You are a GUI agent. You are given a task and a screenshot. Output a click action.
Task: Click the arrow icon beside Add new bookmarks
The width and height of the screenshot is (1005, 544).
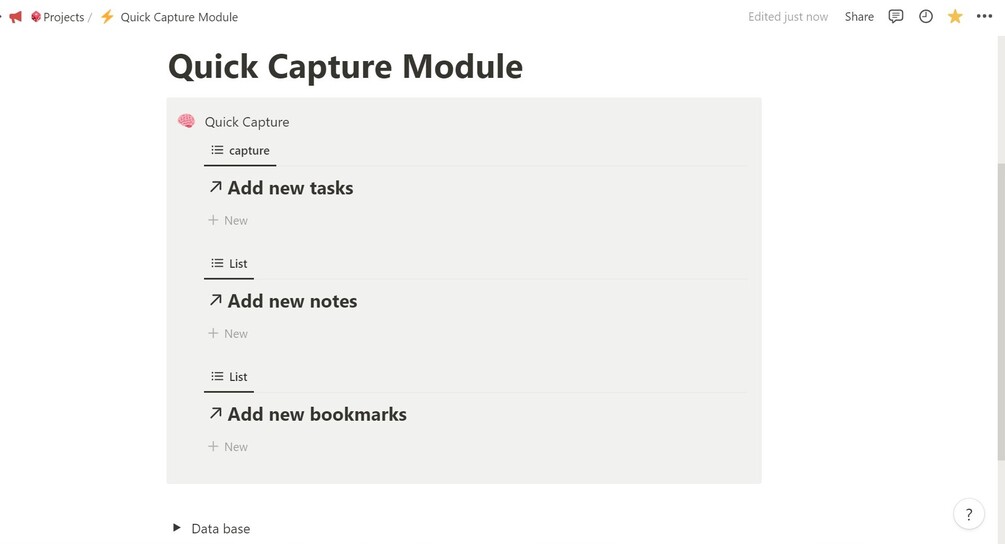(x=215, y=413)
